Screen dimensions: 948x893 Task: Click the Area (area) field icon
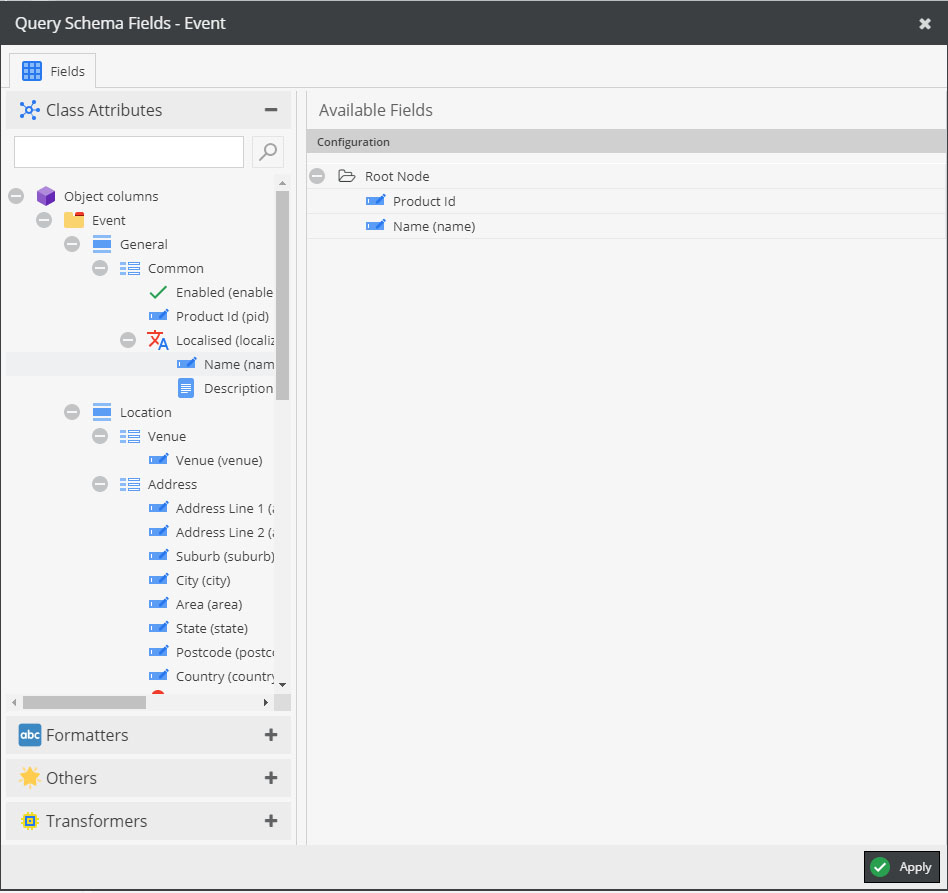[x=158, y=603]
